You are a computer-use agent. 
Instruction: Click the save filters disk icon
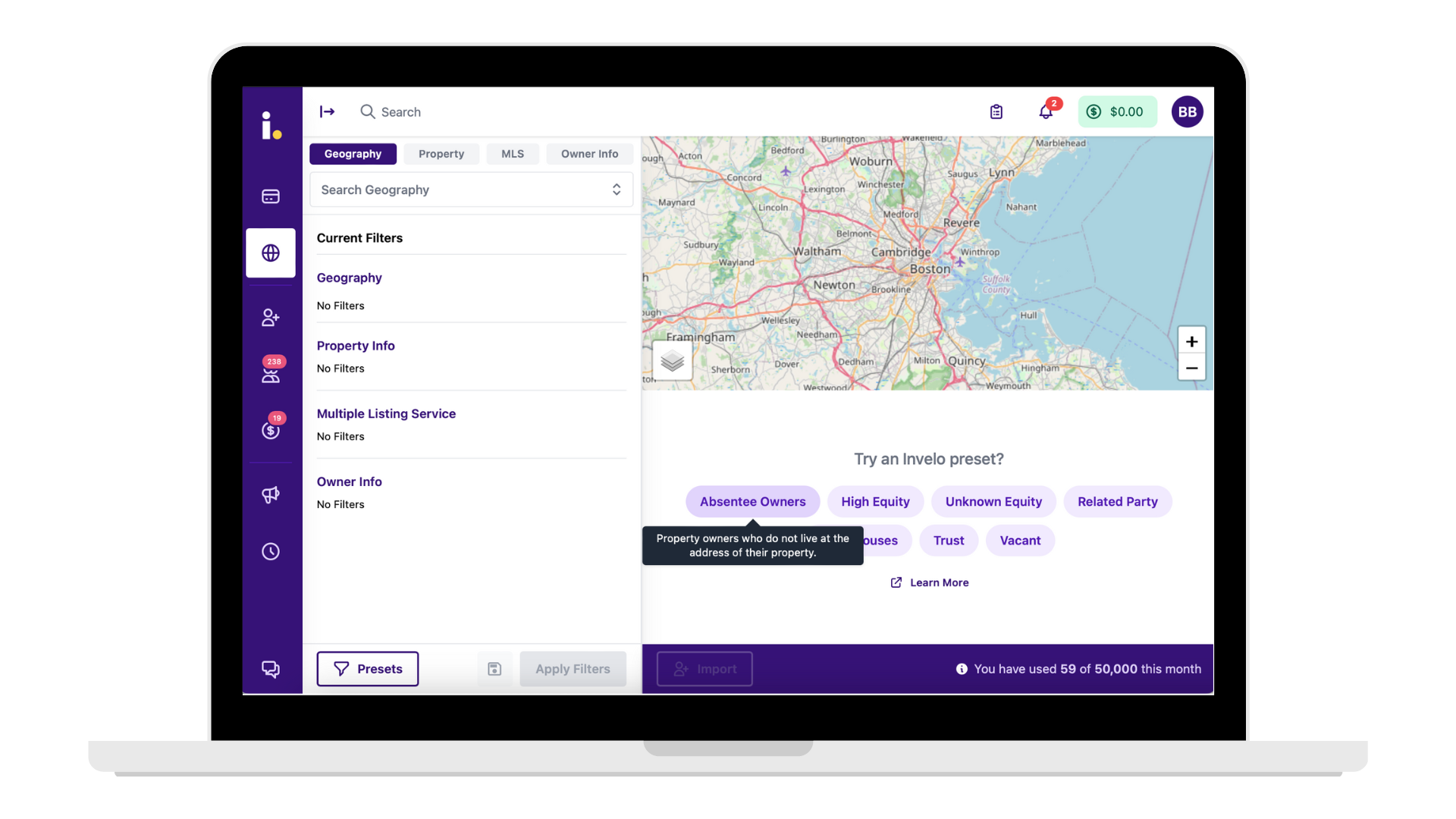(494, 668)
